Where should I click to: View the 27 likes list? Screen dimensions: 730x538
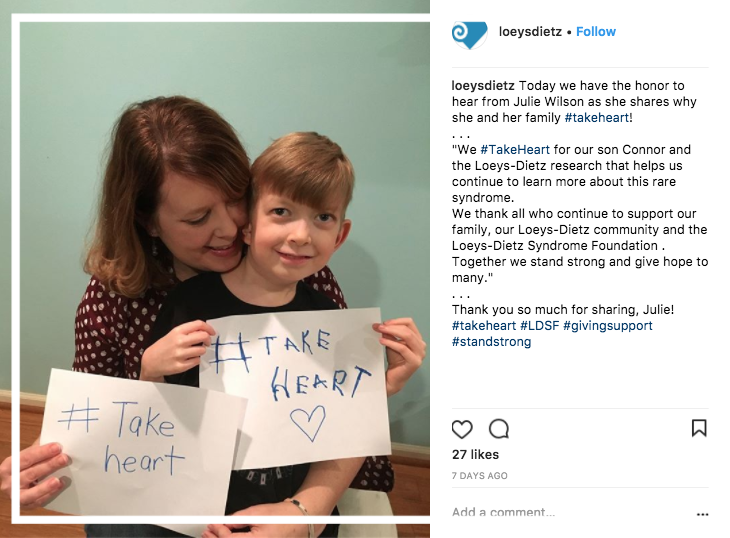475,454
